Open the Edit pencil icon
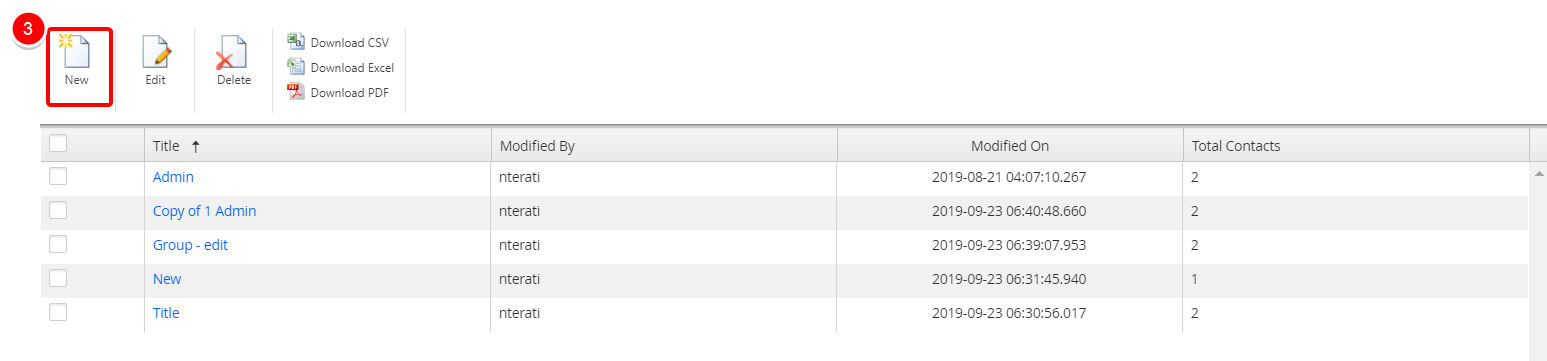Viewport: 1547px width, 361px height. coord(155,52)
